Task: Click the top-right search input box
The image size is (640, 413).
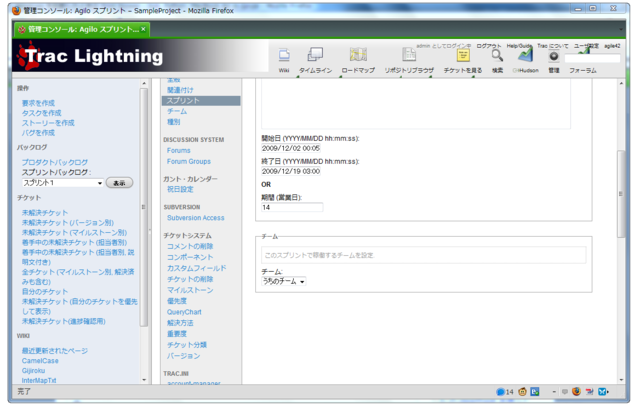Action: (x=592, y=58)
